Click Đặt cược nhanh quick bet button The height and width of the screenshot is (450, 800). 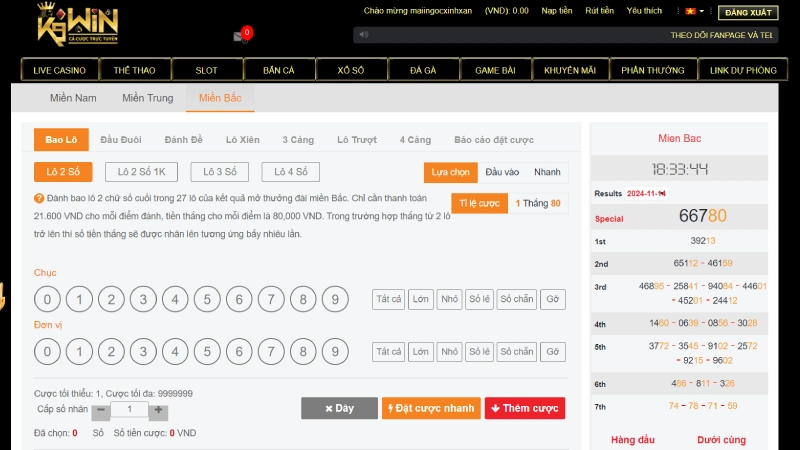click(x=431, y=408)
